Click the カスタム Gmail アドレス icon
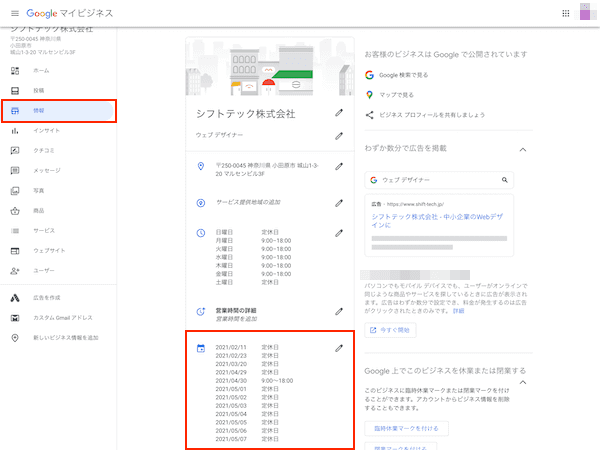 pyautogui.click(x=15, y=318)
